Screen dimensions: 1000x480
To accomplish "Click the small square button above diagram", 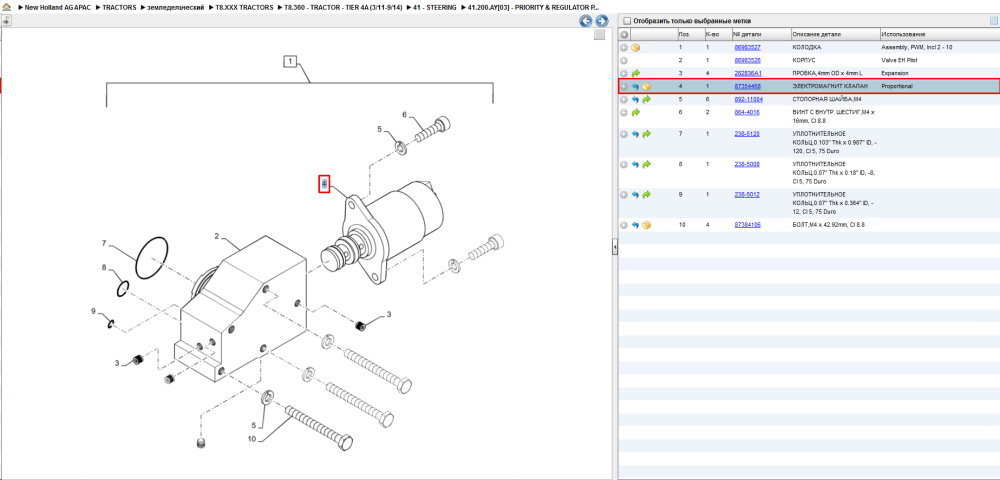I will [x=599, y=35].
